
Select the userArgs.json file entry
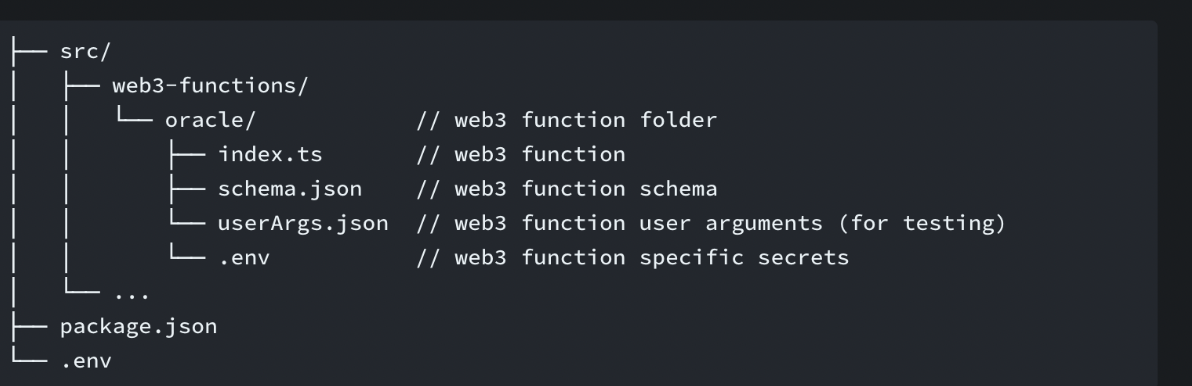pyautogui.click(x=303, y=223)
